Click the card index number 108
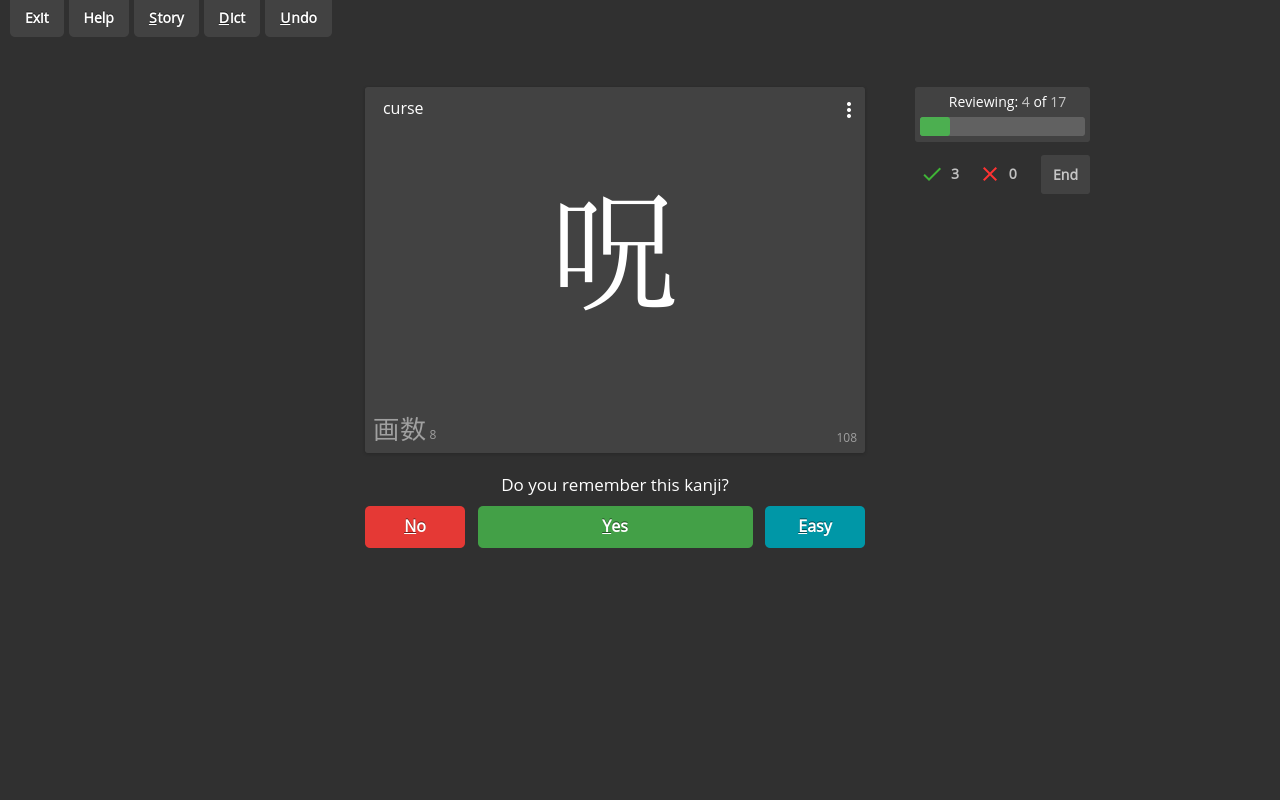Image resolution: width=1280 pixels, height=800 pixels. coord(846,437)
